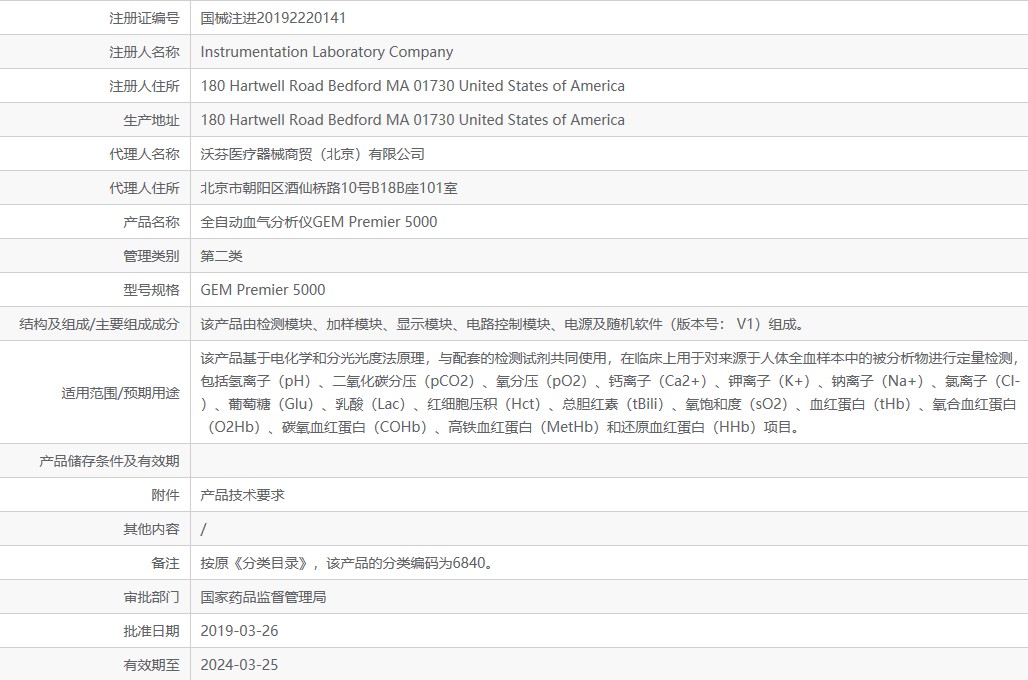1028x680 pixels.
Task: Click the 批准日期 label
Action: coord(151,631)
